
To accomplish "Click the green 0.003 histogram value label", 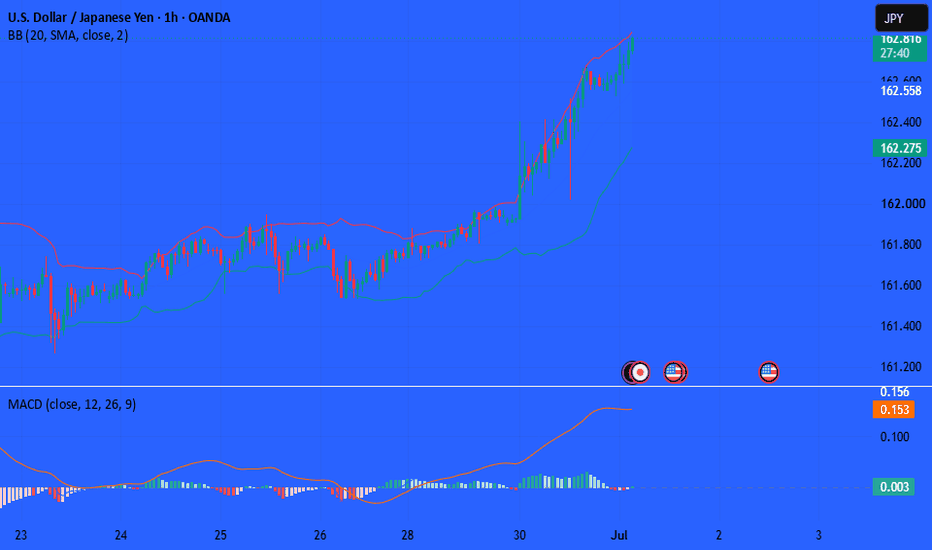I will (894, 487).
